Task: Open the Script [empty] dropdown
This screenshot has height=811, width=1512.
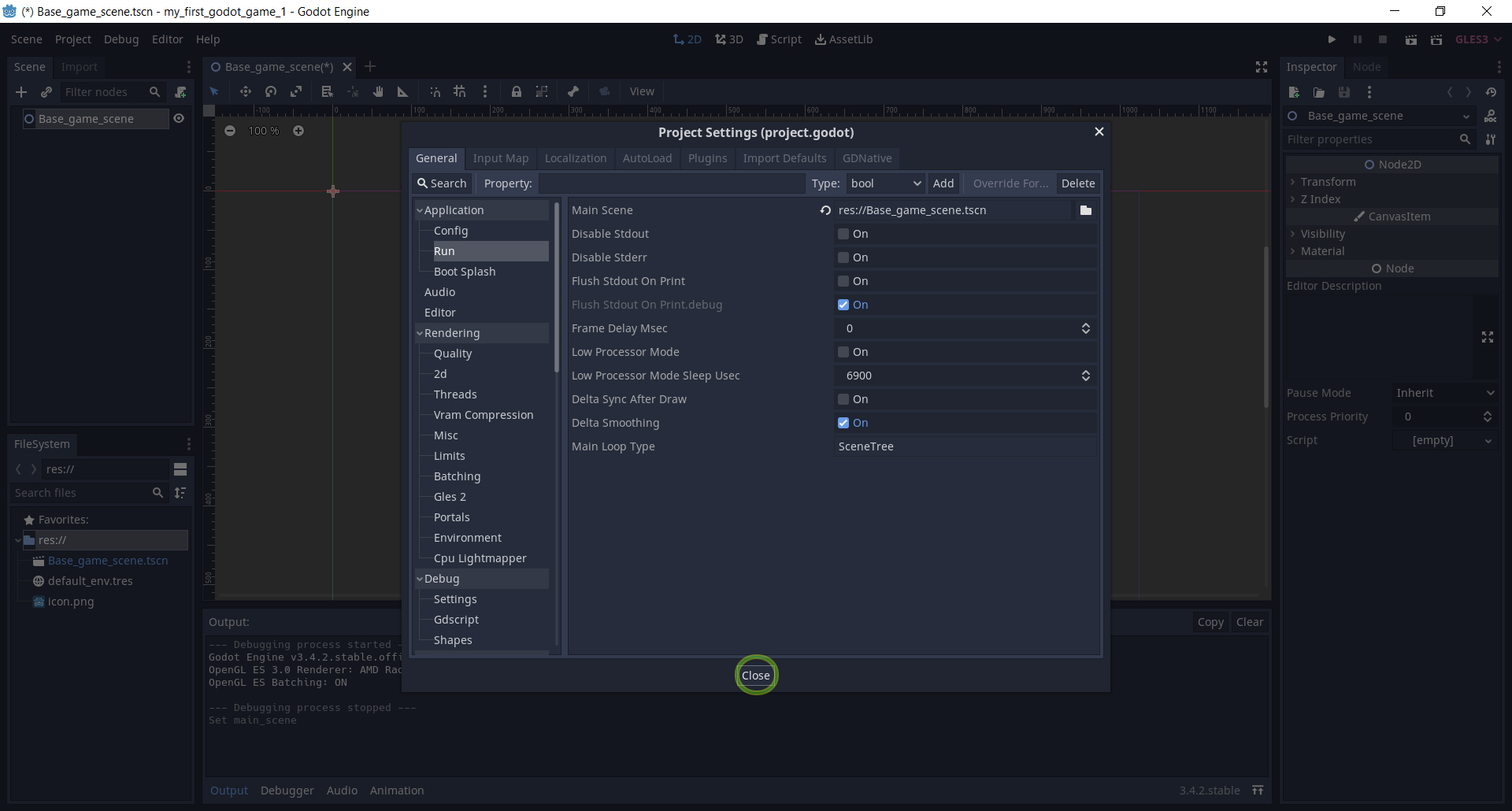Action: click(x=1445, y=440)
